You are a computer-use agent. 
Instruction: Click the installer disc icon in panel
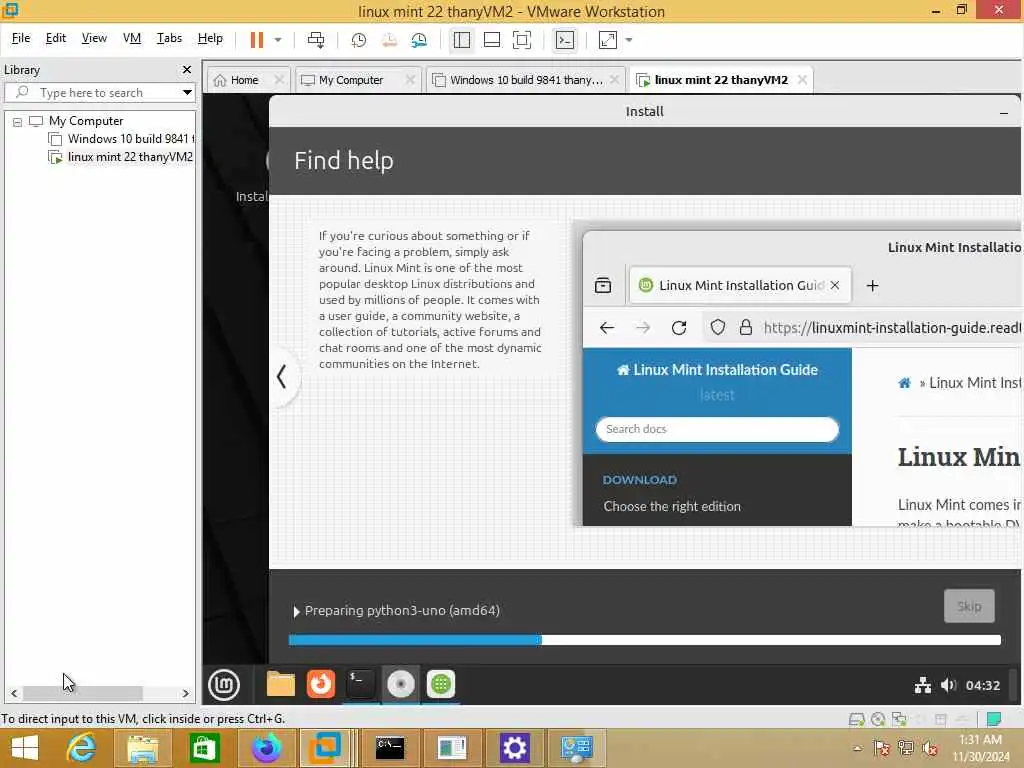pyautogui.click(x=400, y=684)
